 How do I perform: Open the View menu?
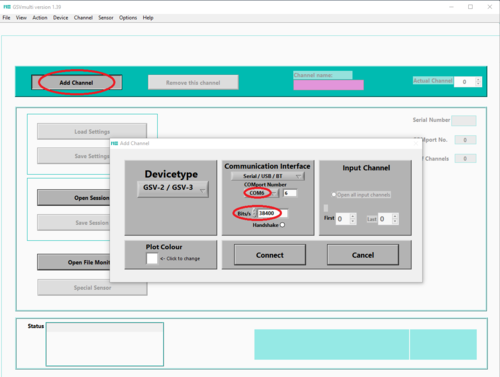pyautogui.click(x=21, y=18)
